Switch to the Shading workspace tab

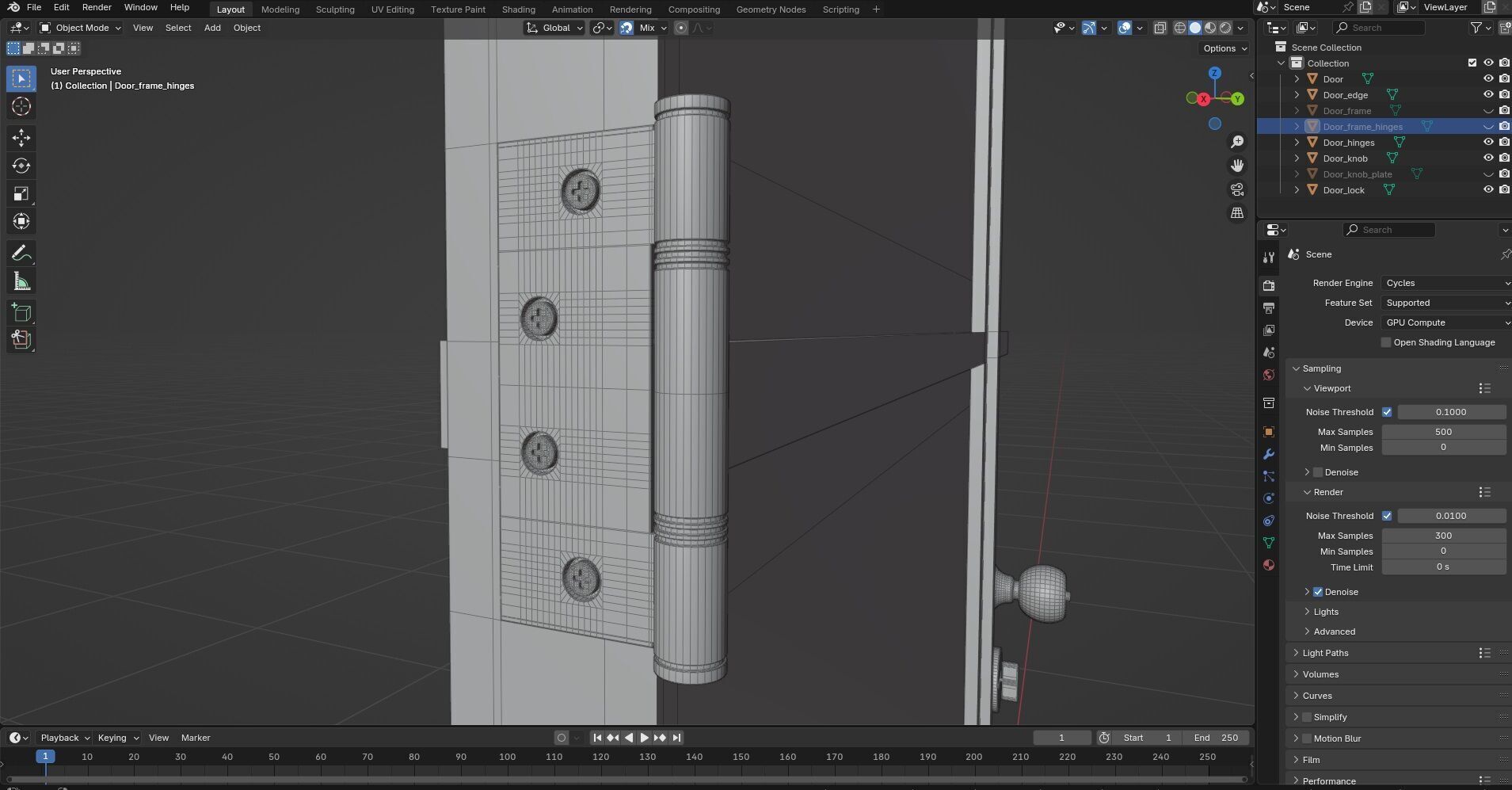519,10
